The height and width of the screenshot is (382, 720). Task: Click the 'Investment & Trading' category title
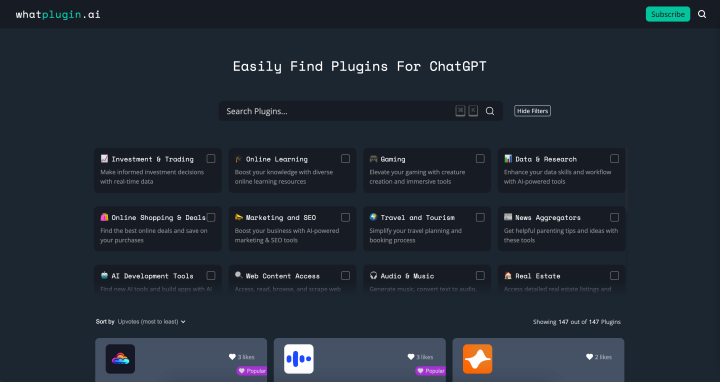[152, 159]
